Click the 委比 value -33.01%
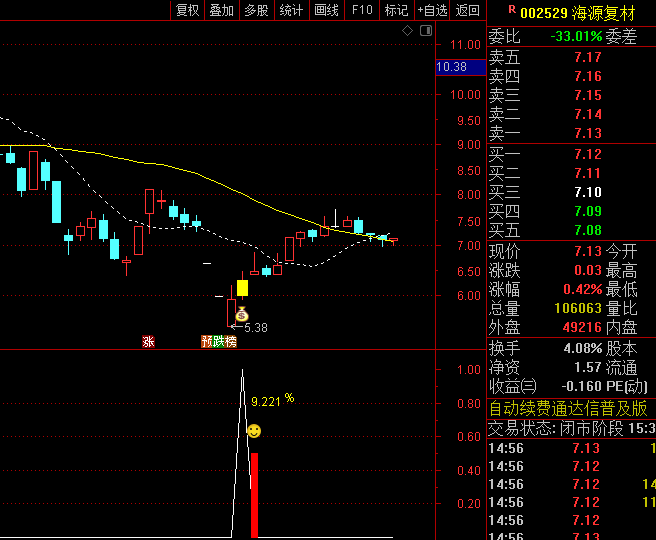Viewport: 656px width, 540px height. tap(576, 36)
